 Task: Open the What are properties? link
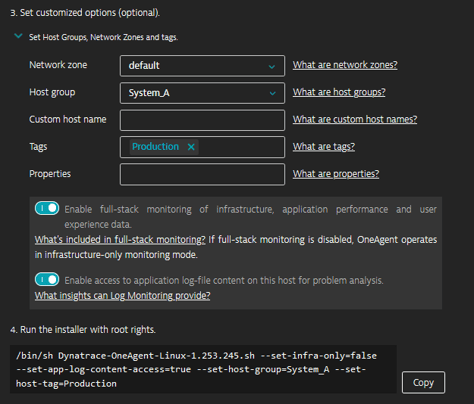(x=336, y=174)
